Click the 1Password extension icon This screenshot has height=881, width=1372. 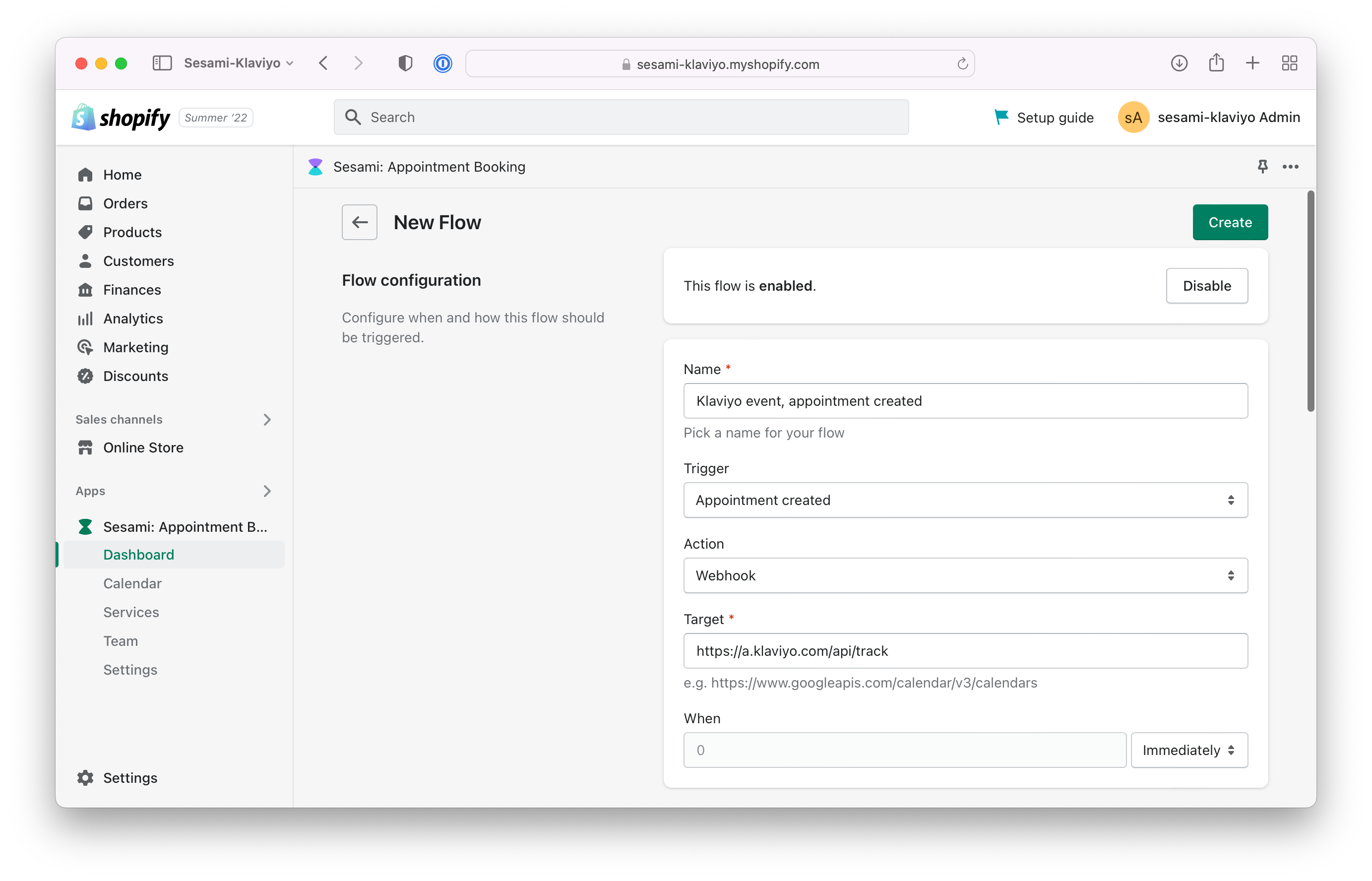click(442, 63)
